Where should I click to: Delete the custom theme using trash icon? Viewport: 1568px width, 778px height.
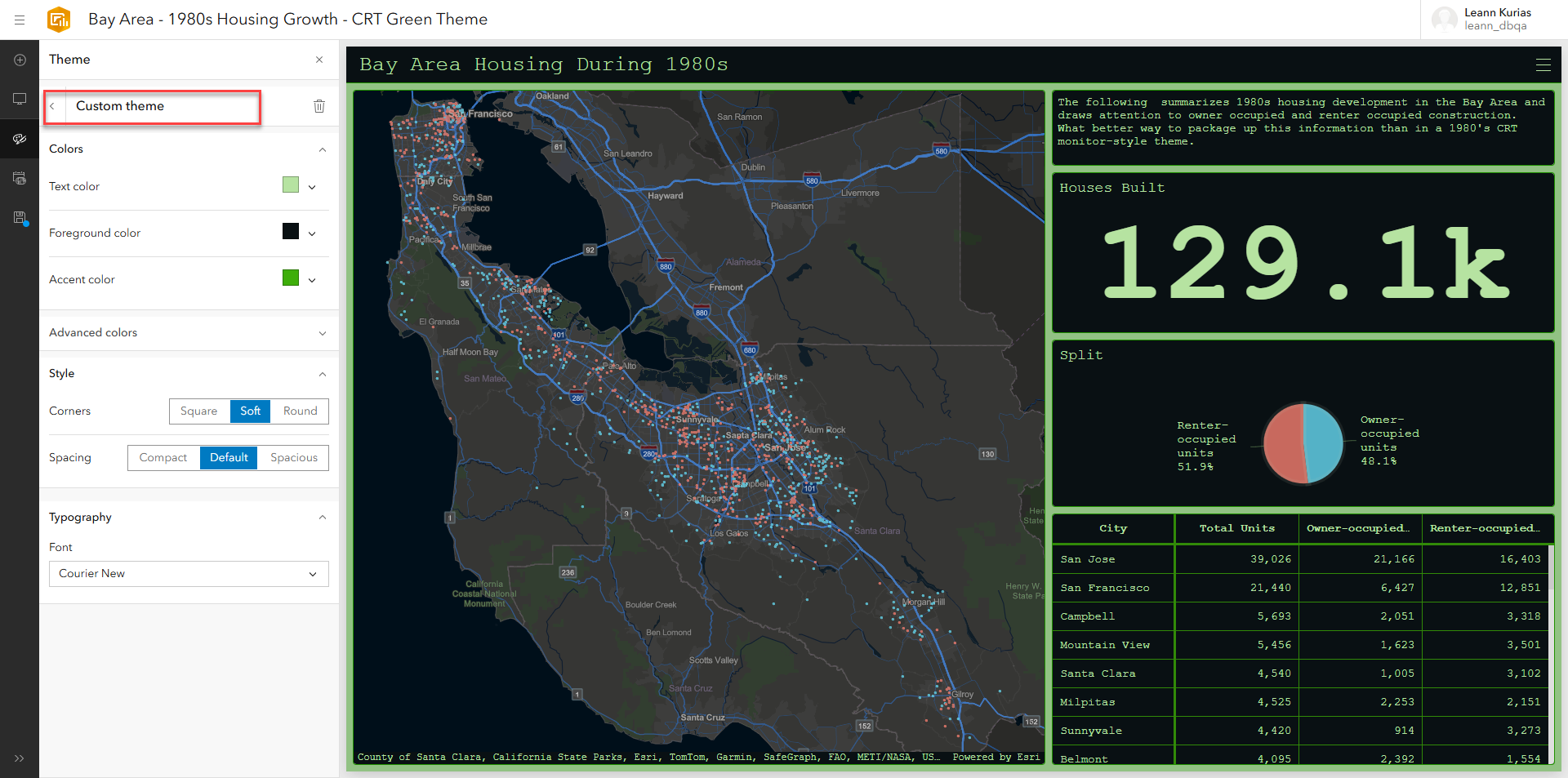click(x=318, y=106)
